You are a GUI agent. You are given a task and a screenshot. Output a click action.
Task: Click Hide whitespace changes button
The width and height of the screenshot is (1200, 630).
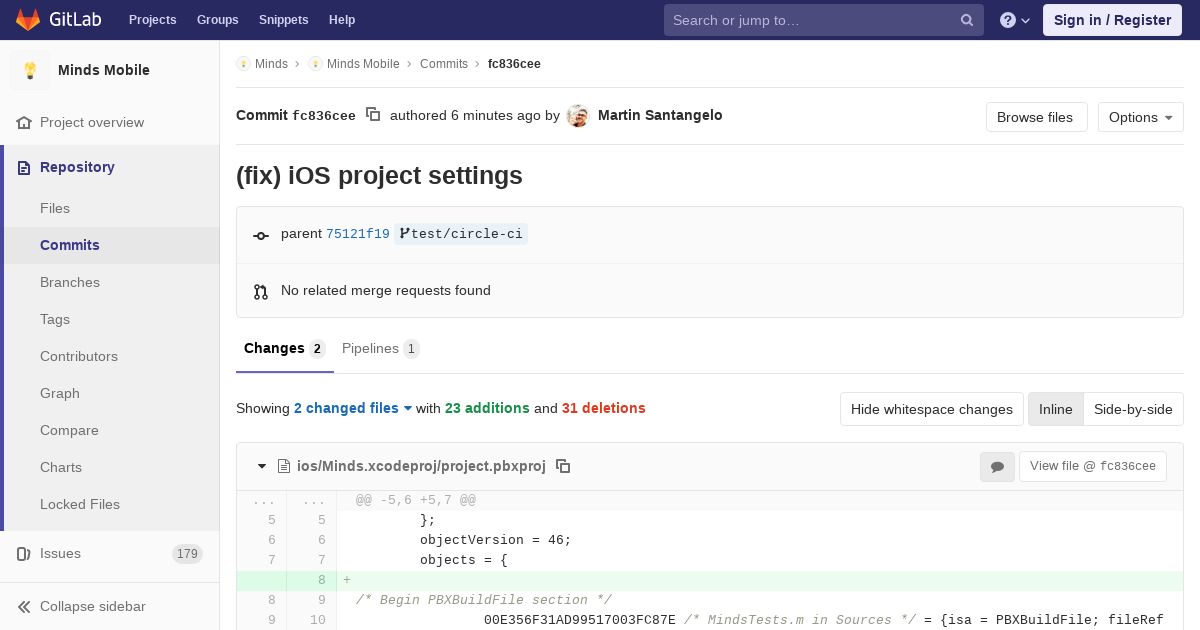click(x=932, y=409)
